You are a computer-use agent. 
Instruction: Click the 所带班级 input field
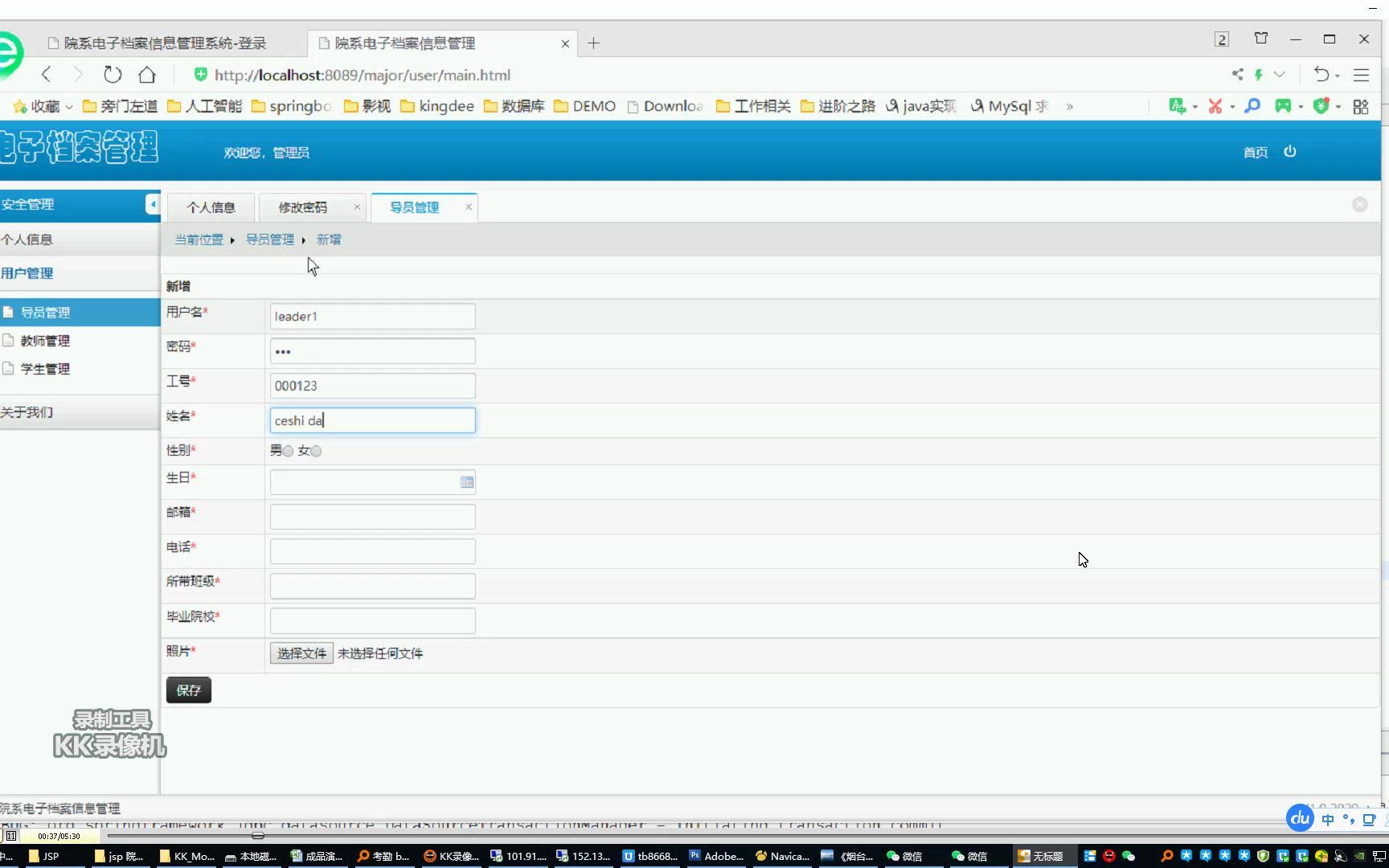click(373, 586)
